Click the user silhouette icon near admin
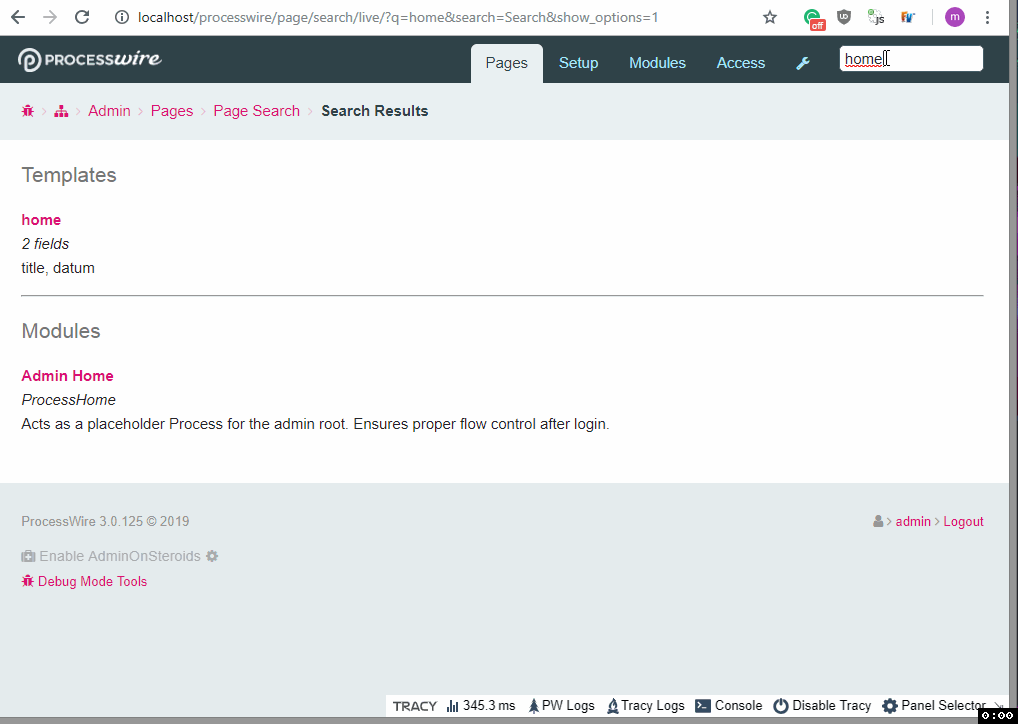Viewport: 1018px width, 724px height. (877, 521)
